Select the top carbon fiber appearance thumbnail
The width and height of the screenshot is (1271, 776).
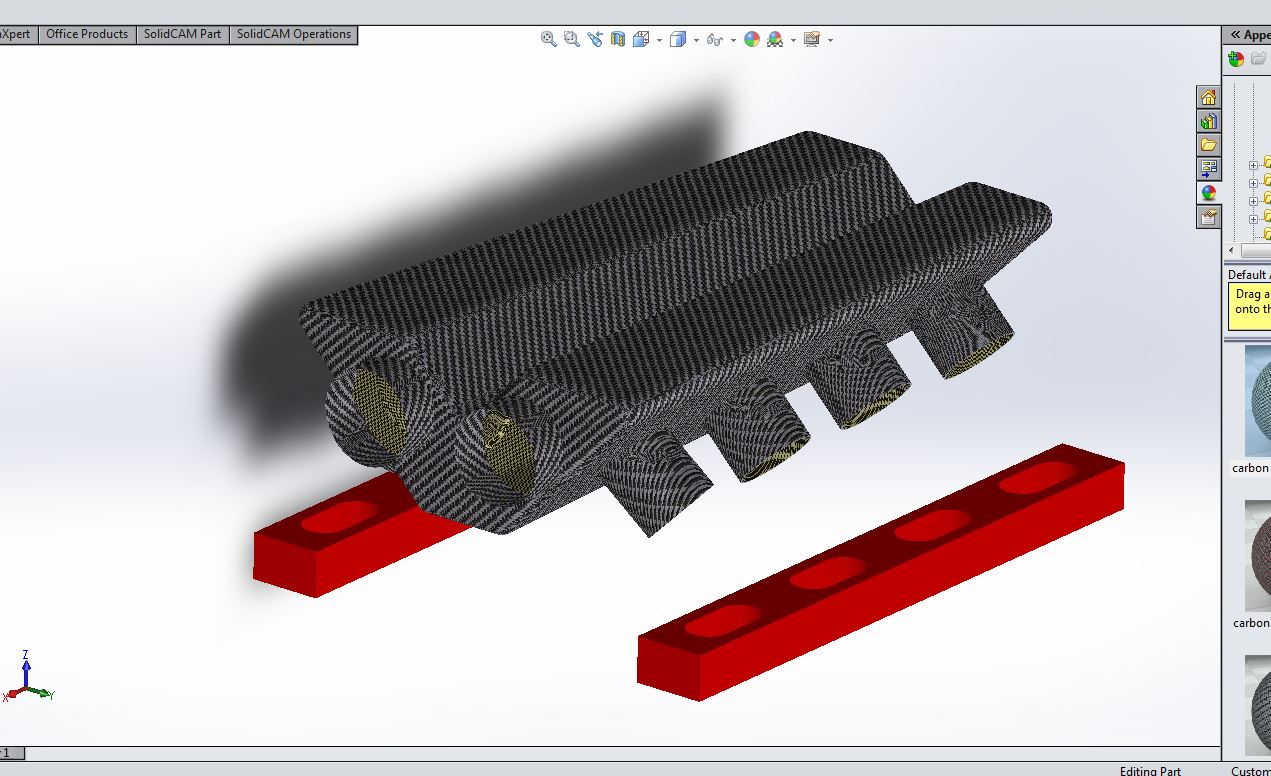tap(1257, 401)
